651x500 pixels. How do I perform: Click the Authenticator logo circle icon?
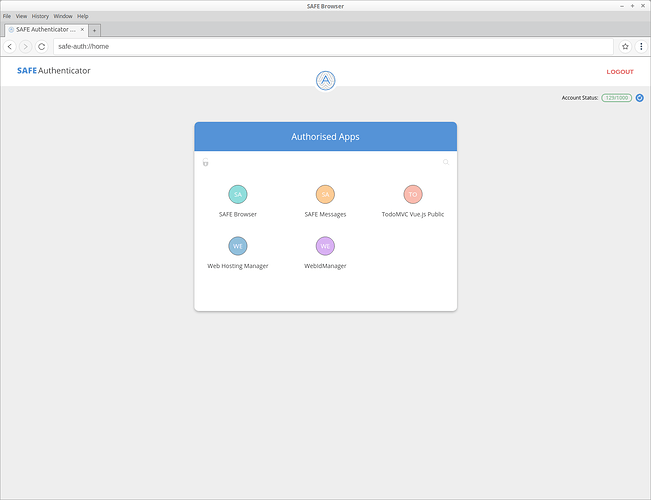pyautogui.click(x=326, y=81)
